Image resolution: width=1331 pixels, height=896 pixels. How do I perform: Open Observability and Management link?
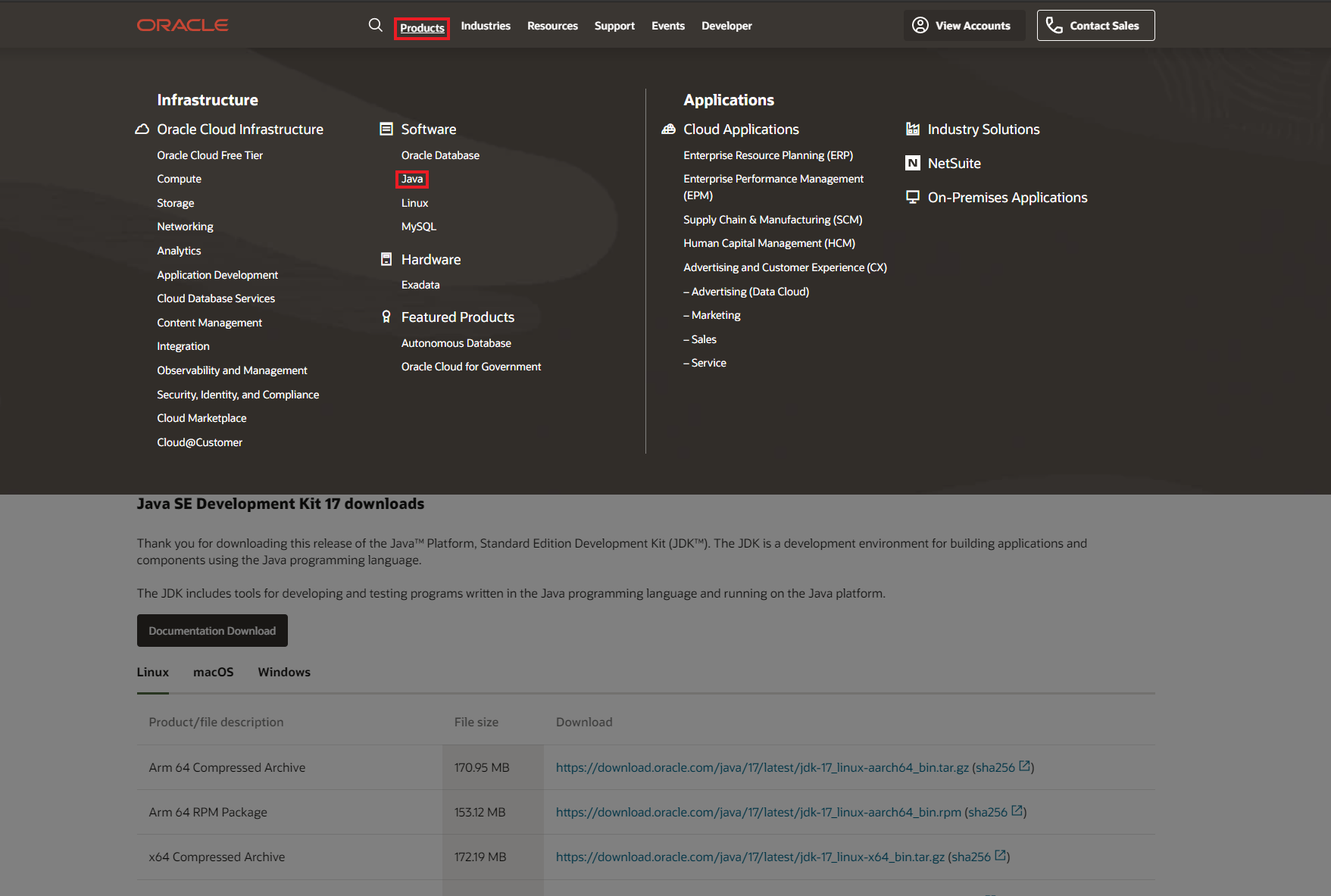tap(232, 370)
